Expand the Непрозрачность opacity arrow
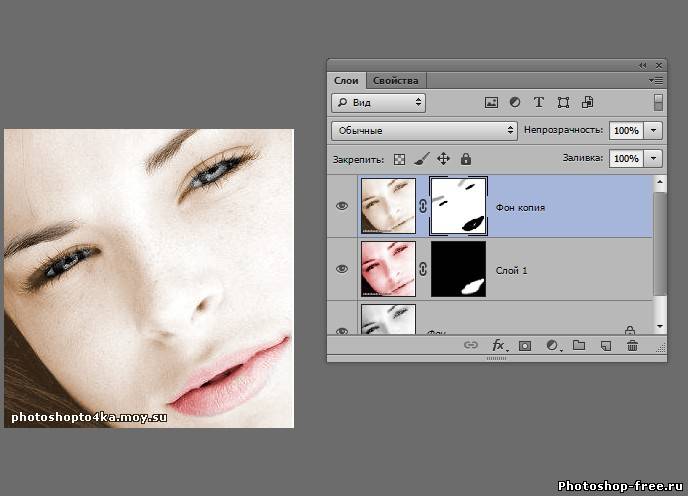The width and height of the screenshot is (688, 496). (654, 130)
